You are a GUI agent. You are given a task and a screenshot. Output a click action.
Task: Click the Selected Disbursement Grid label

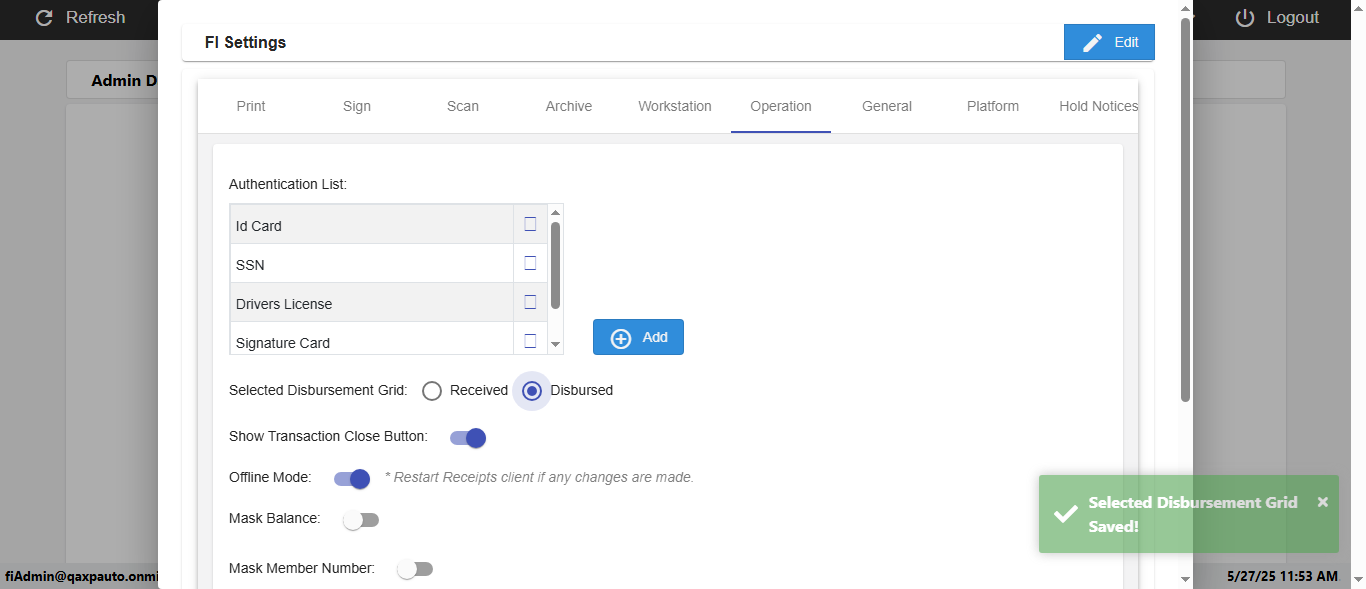tap(318, 390)
